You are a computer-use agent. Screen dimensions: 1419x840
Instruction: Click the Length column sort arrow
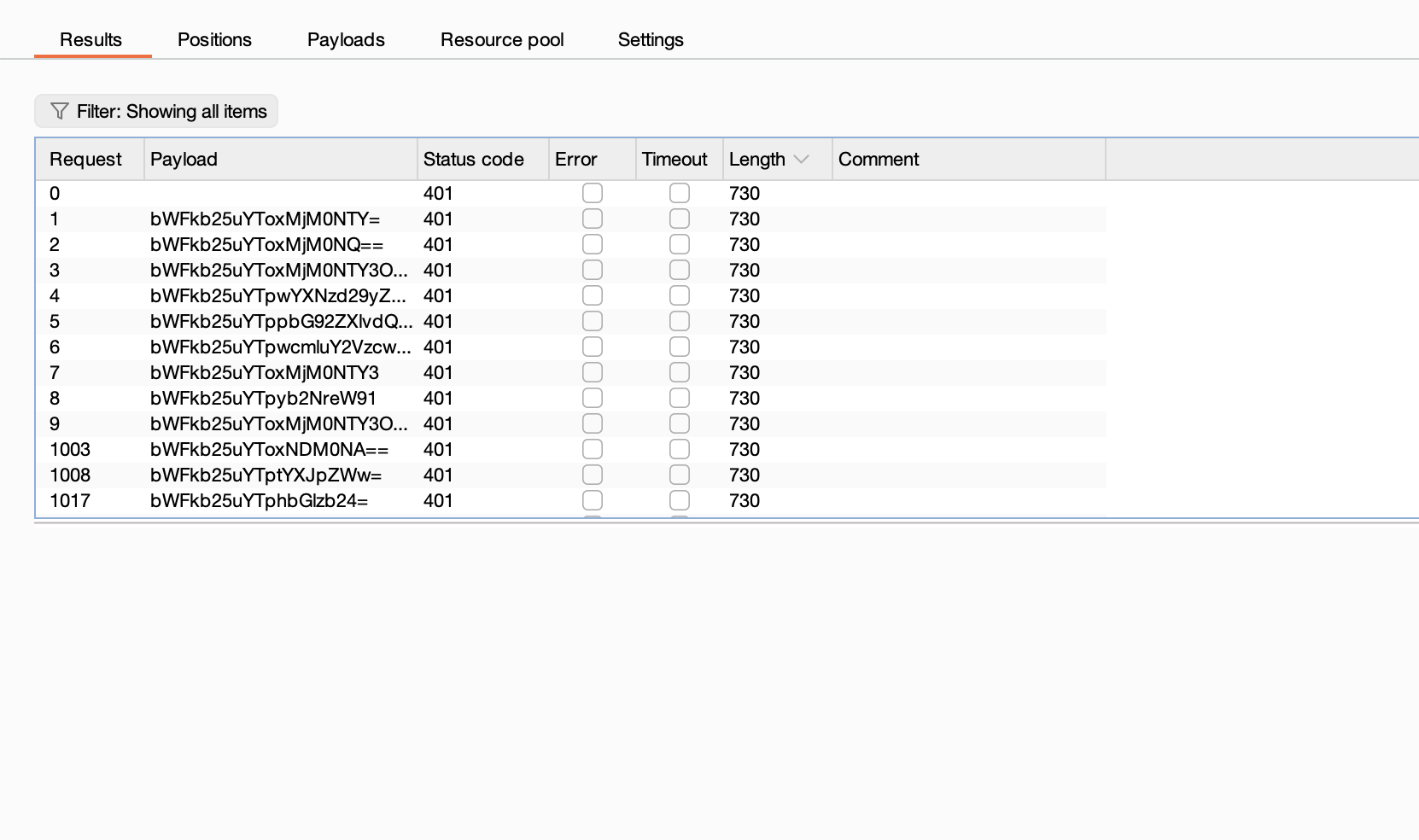[x=801, y=160]
